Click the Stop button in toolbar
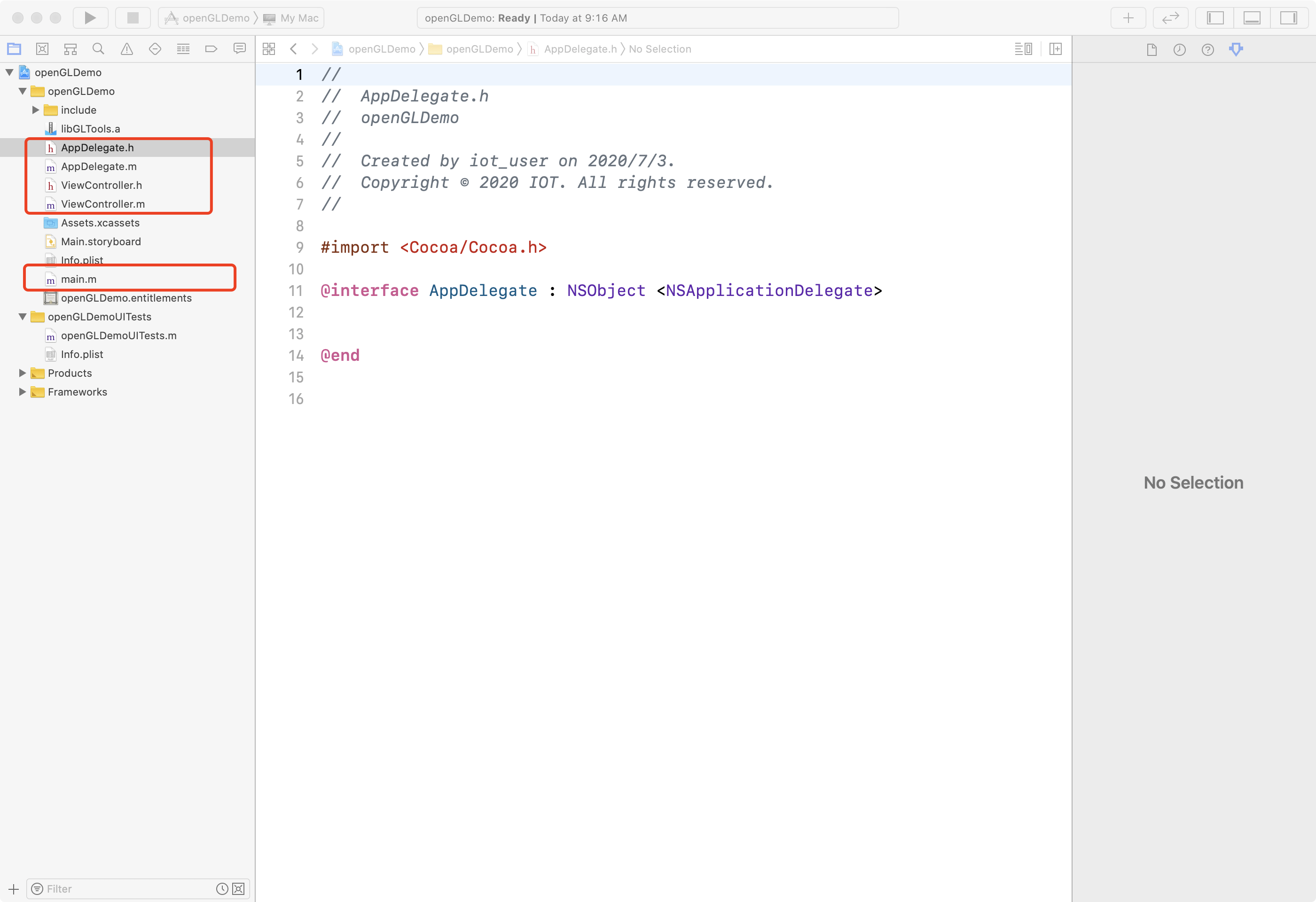This screenshot has width=1316, height=902. point(133,17)
